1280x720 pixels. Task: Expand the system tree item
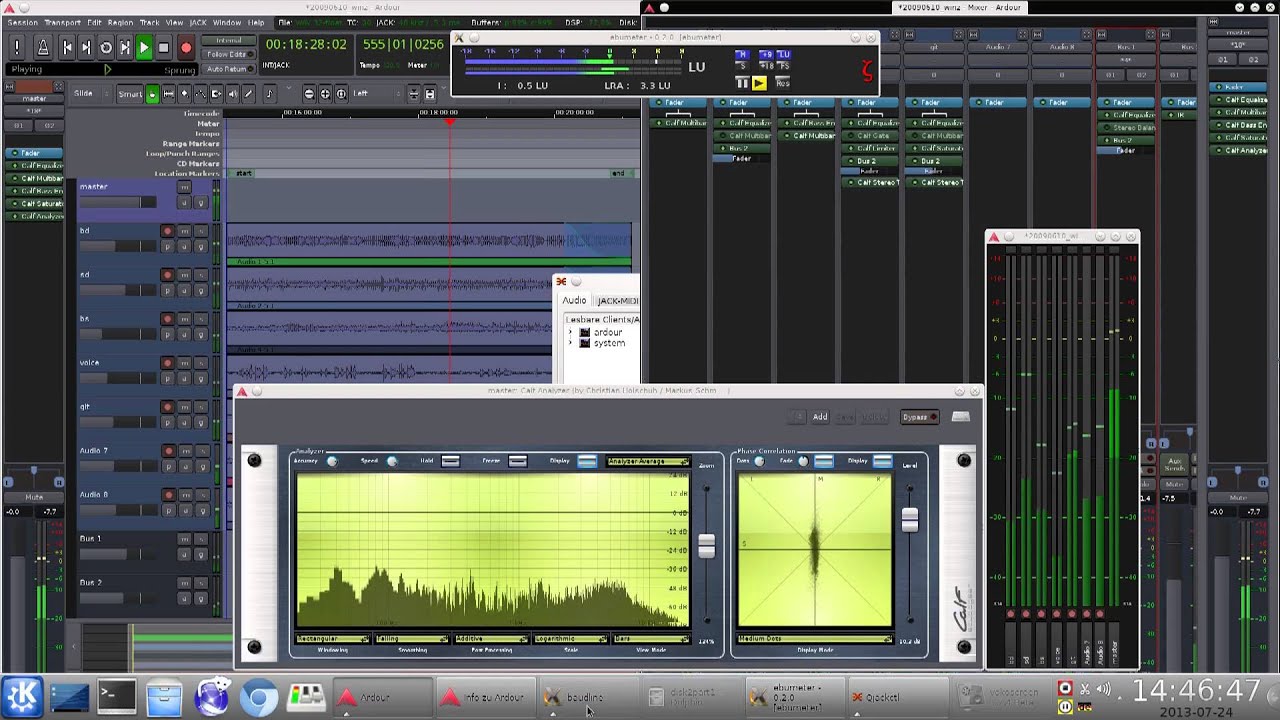pyautogui.click(x=570, y=343)
